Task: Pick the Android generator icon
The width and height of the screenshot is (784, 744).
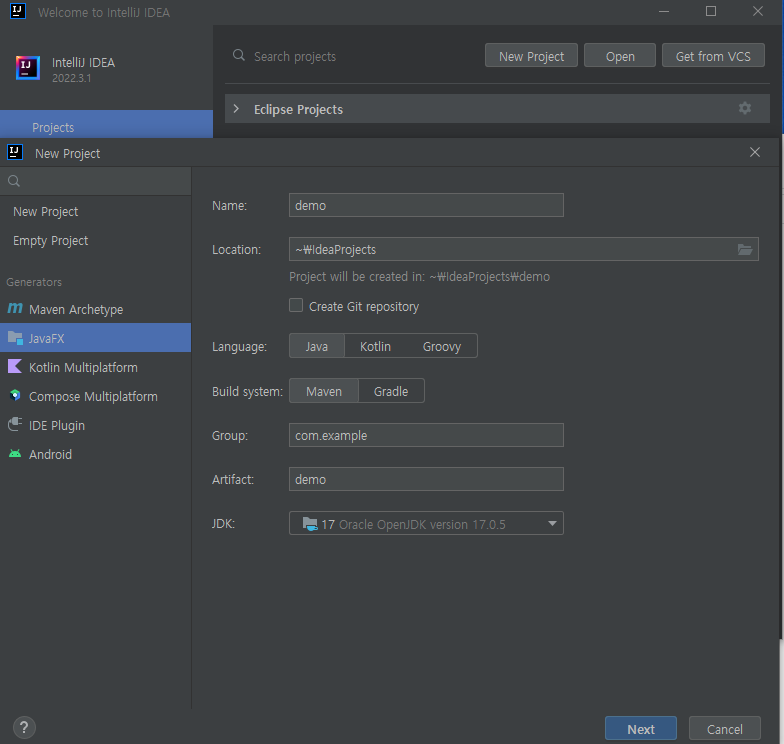Action: click(x=15, y=454)
